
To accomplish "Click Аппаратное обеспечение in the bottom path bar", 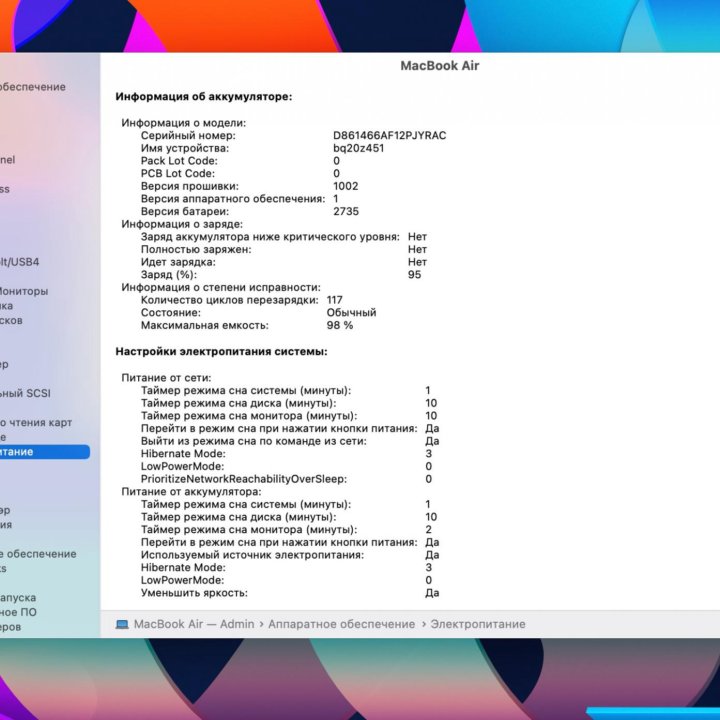I will tap(341, 624).
